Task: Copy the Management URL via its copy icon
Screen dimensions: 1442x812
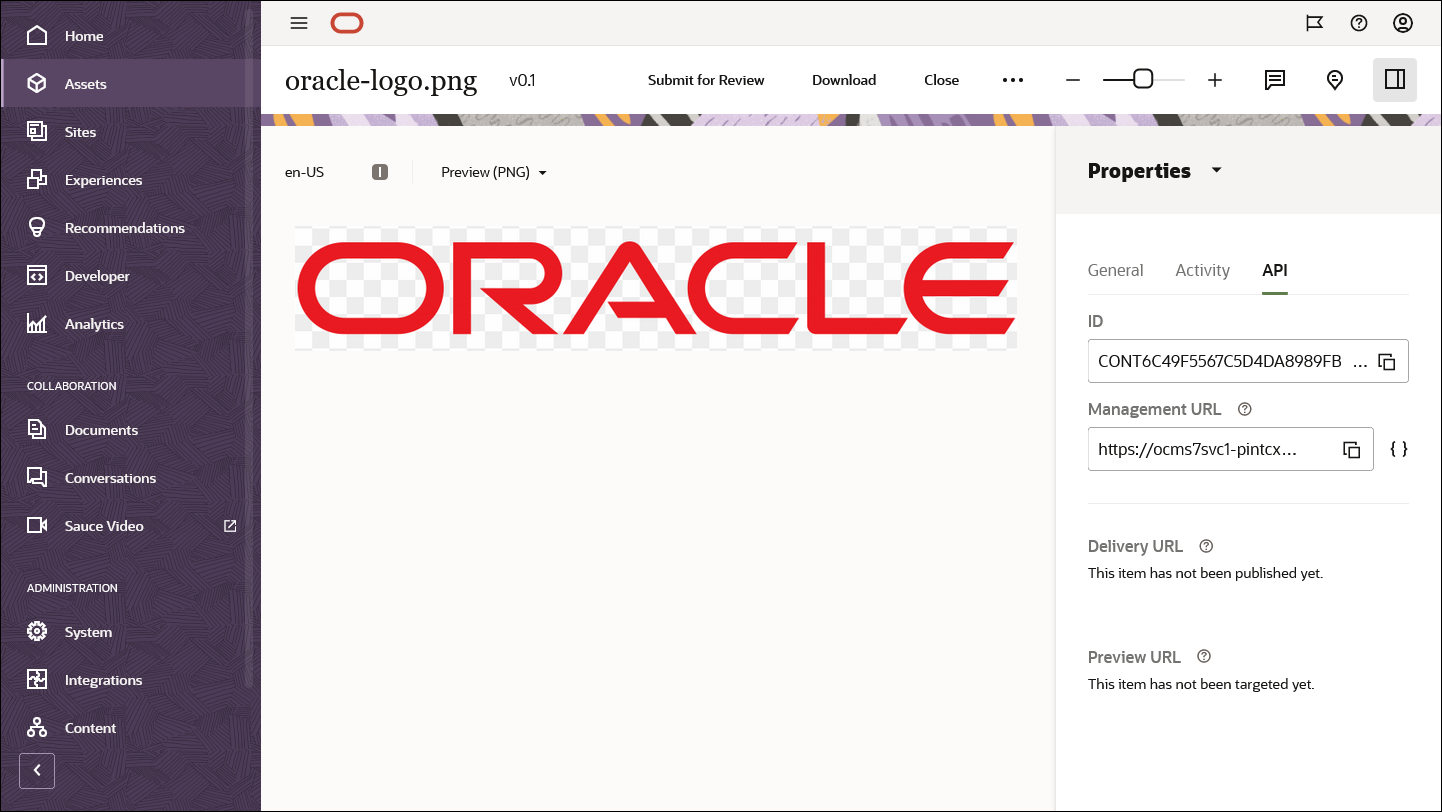Action: click(1353, 449)
